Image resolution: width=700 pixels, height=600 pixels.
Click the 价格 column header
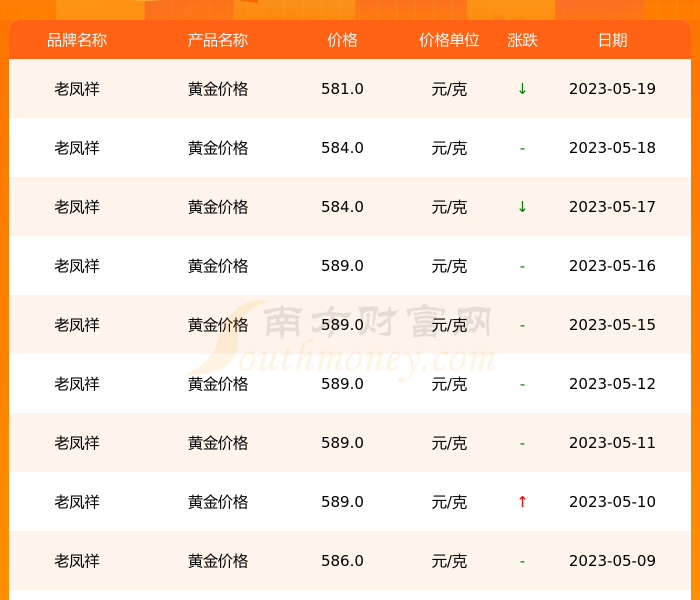[342, 40]
